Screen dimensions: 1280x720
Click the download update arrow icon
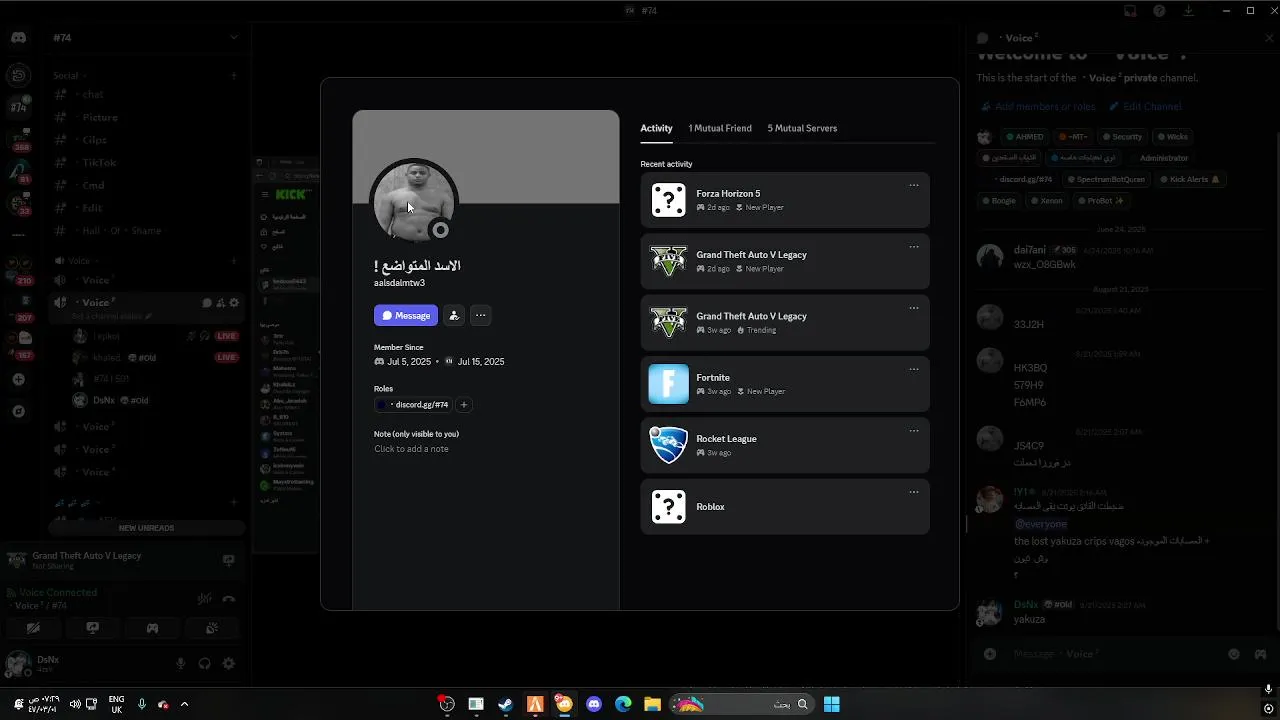point(1189,10)
